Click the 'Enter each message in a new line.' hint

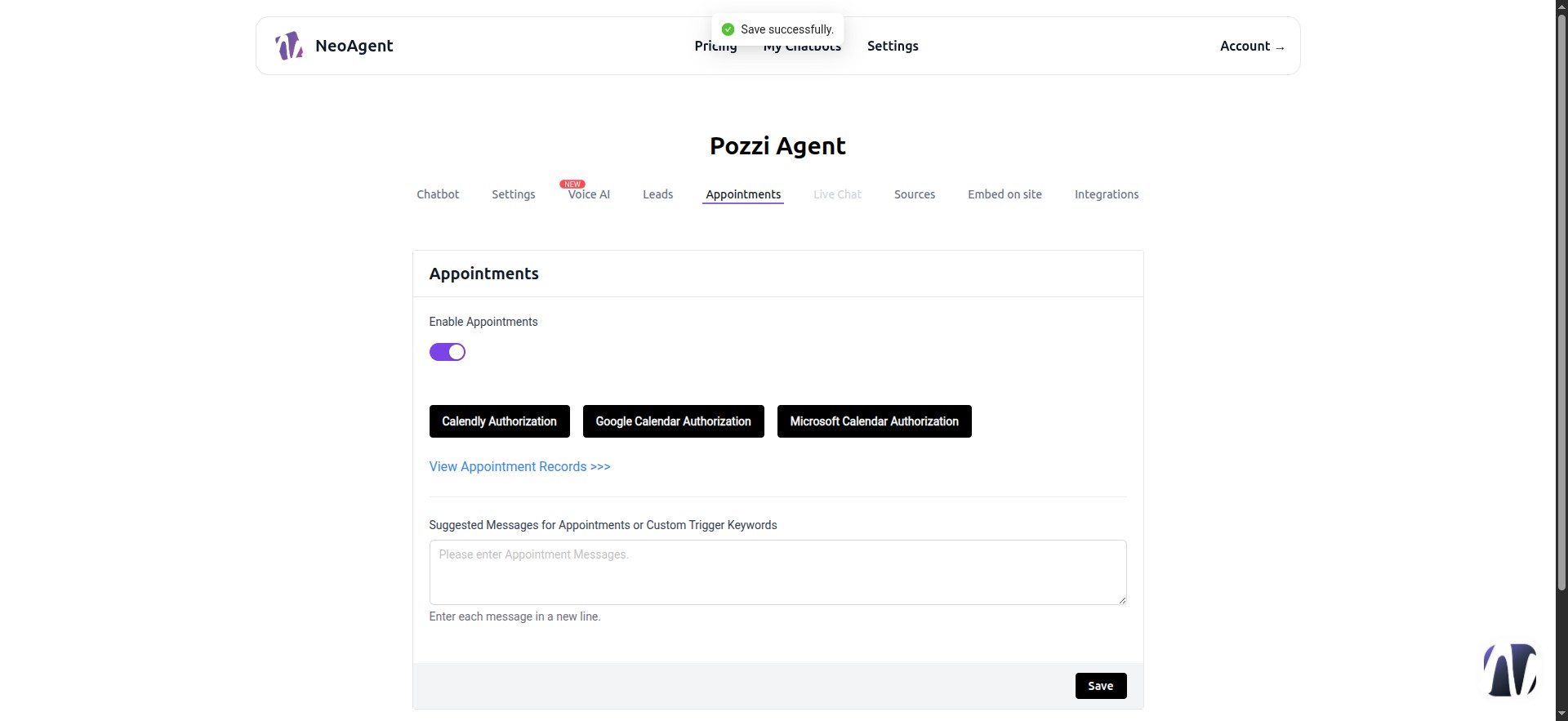(x=515, y=616)
